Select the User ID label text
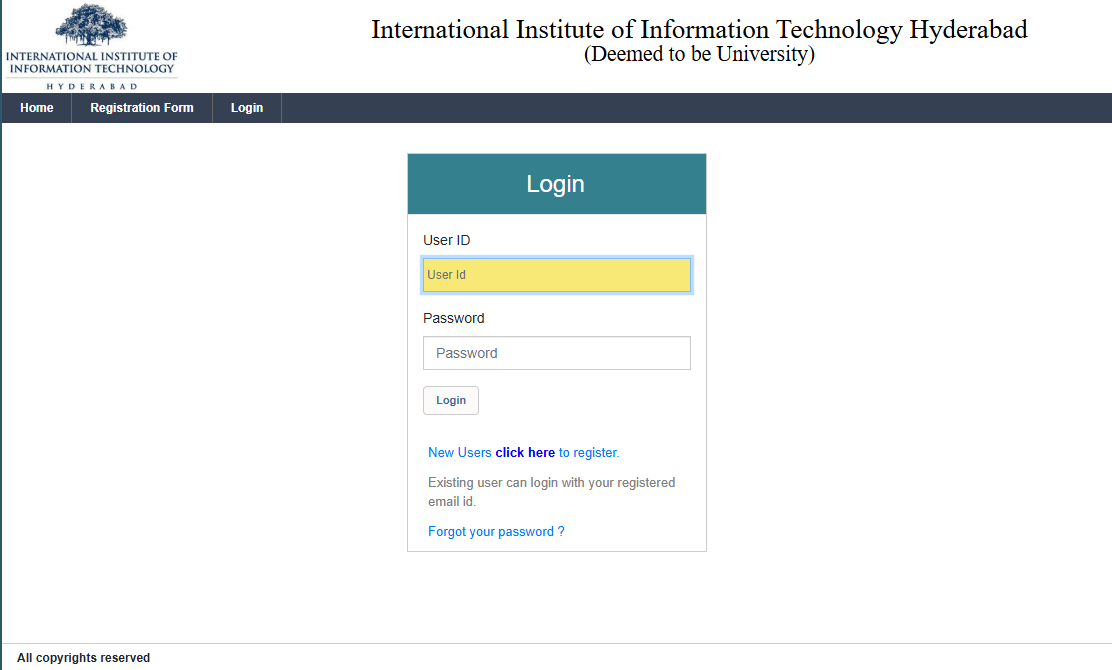1112x670 pixels. [x=447, y=240]
